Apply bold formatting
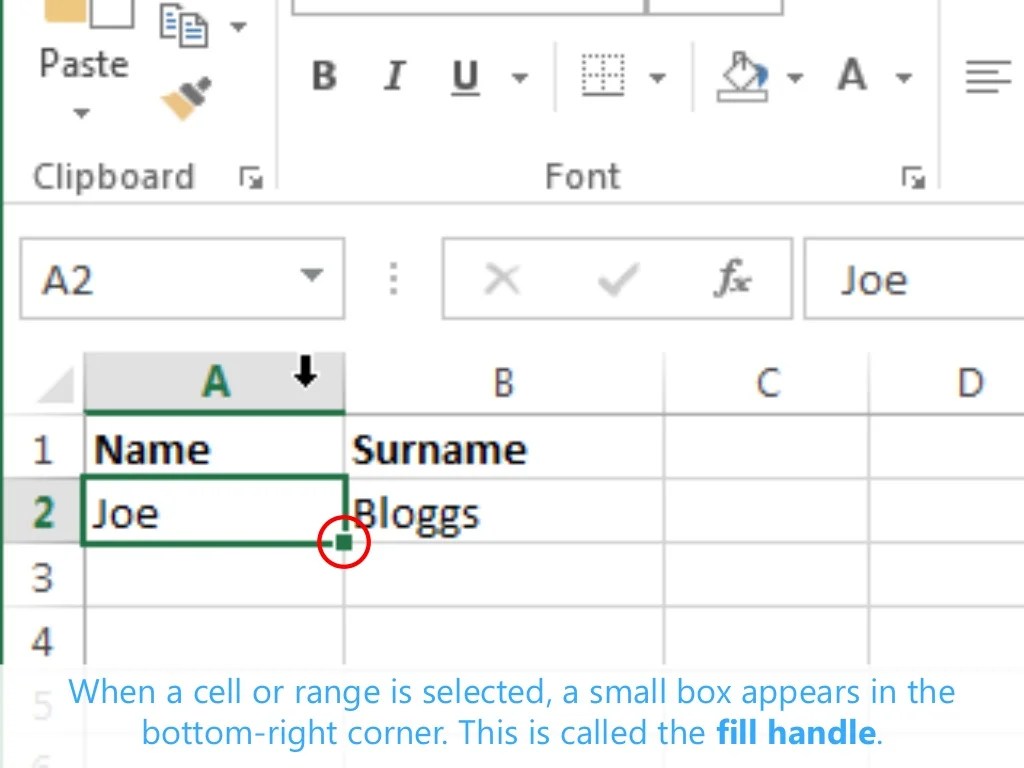 pyautogui.click(x=322, y=77)
